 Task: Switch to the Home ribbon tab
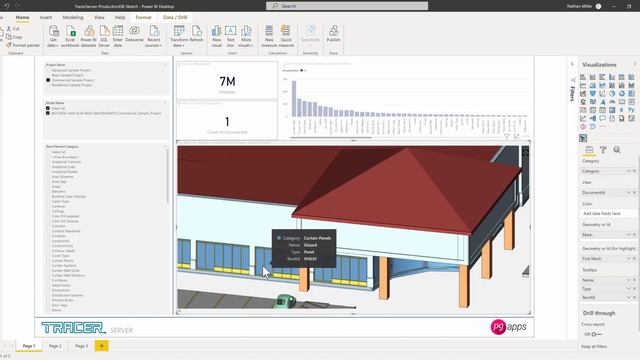[x=22, y=18]
